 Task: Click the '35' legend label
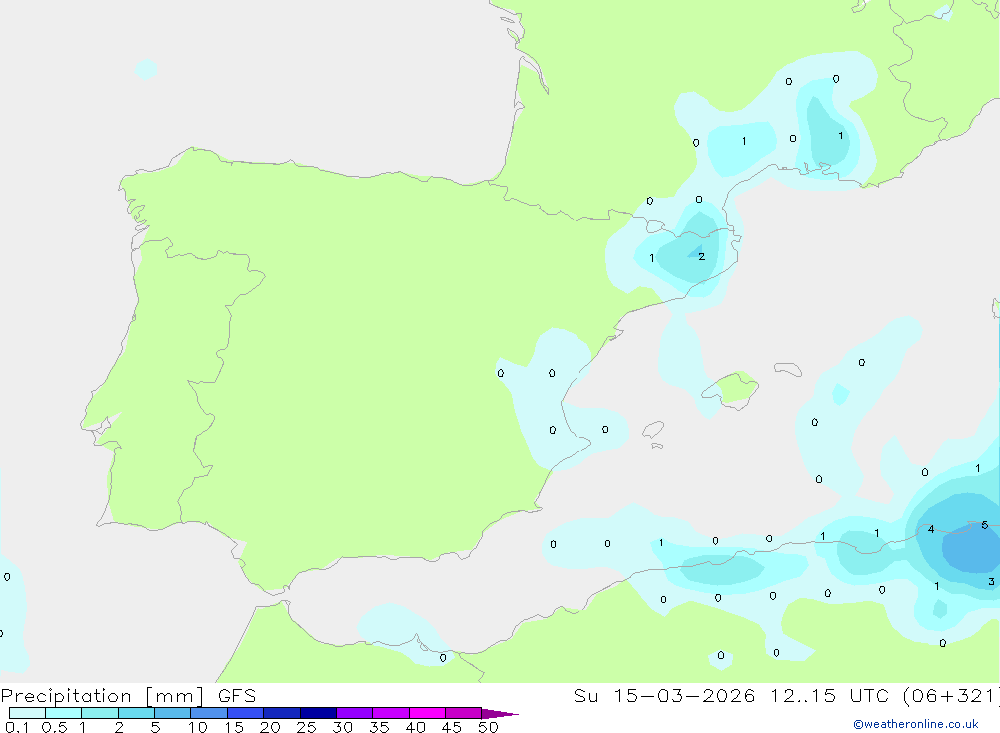pos(379,727)
